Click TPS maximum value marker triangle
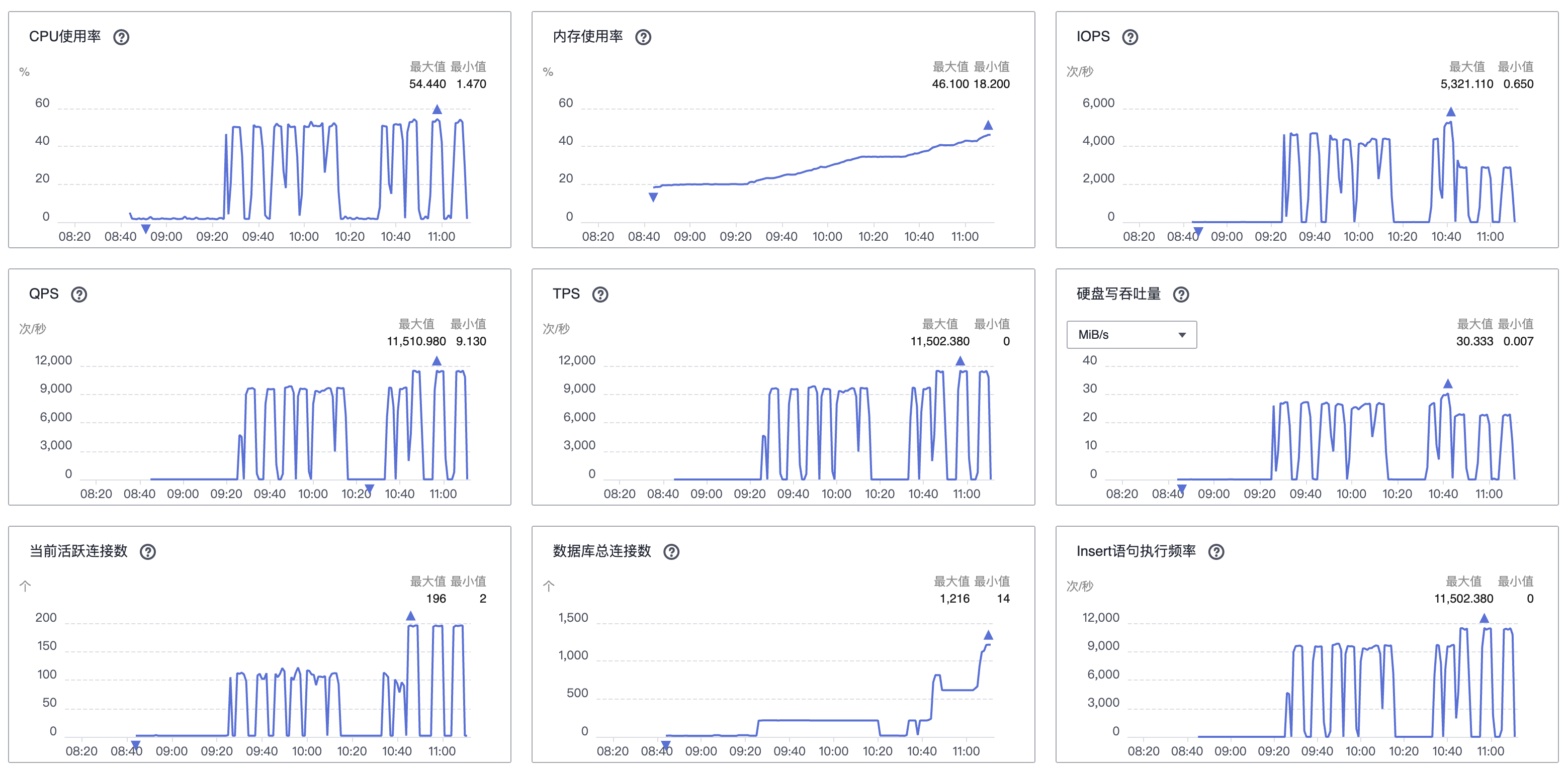 coord(960,361)
